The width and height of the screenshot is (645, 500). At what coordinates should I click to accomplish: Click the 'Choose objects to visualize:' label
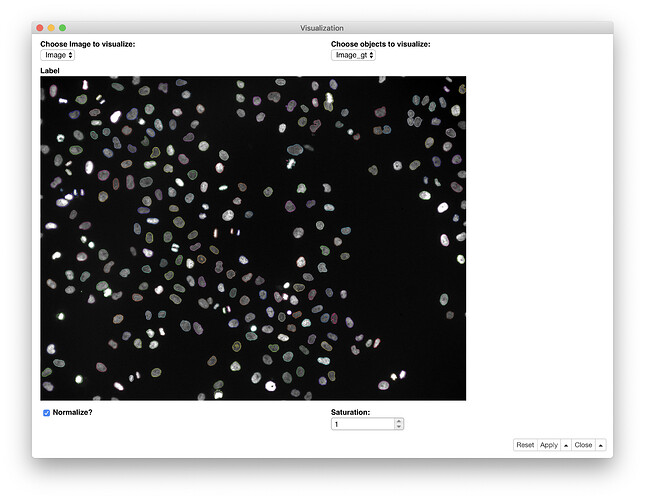click(381, 44)
